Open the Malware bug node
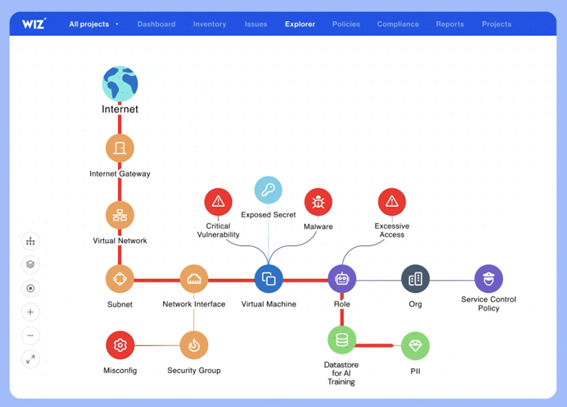The height and width of the screenshot is (407, 567). pos(318,202)
